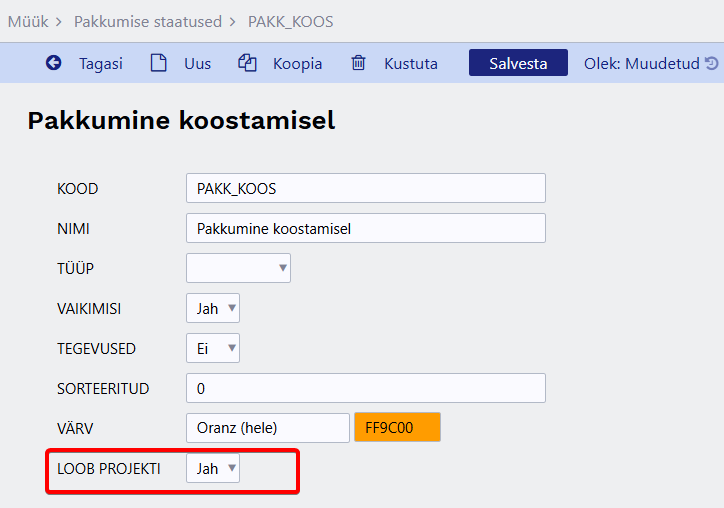The image size is (724, 508).
Task: Click the orange FF9C00 color swatch
Action: (x=397, y=428)
